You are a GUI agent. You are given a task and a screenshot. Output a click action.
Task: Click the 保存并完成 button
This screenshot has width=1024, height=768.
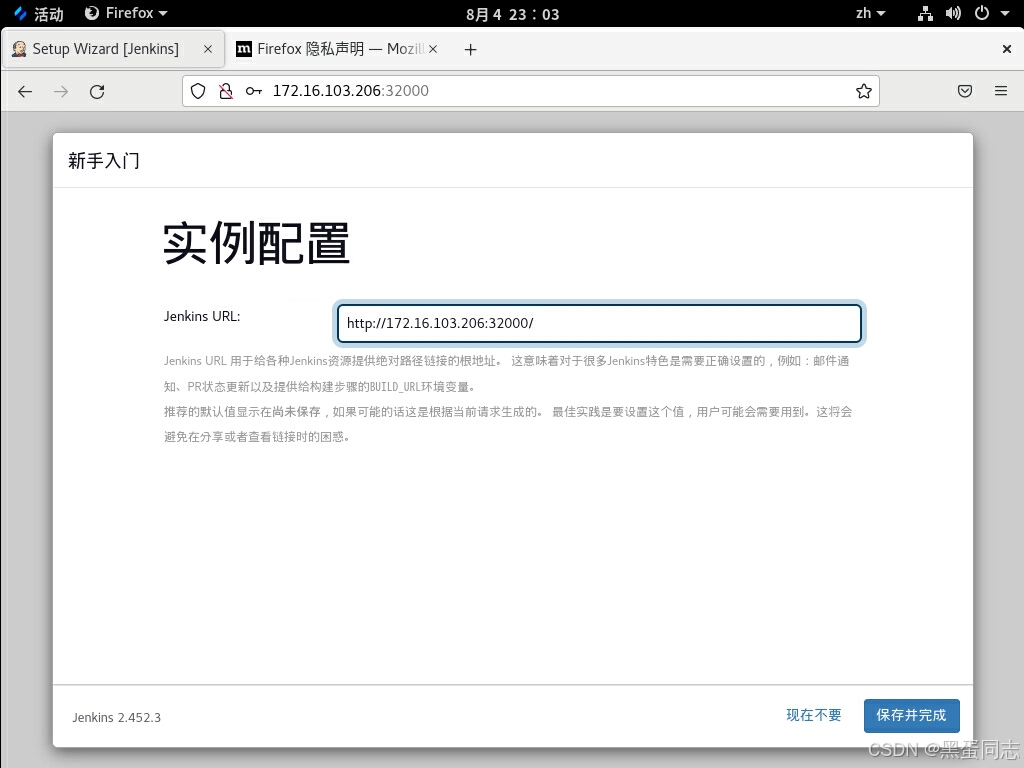911,716
